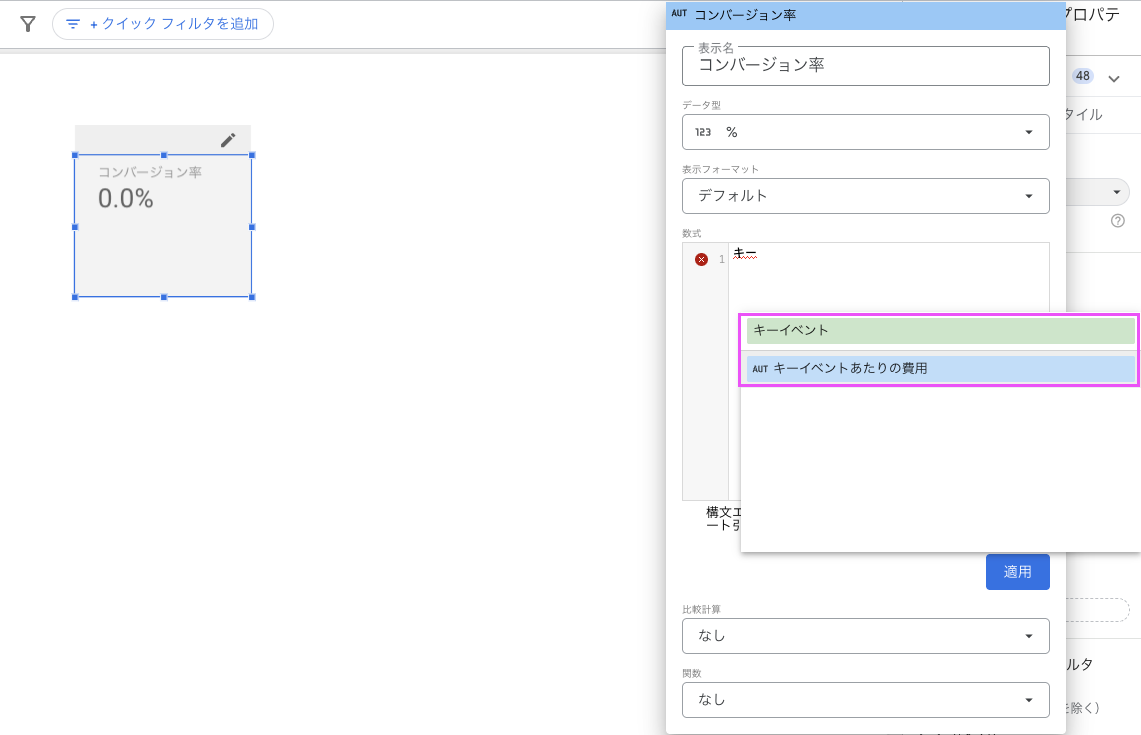Edit the 表示名 name field
1141x735 pixels.
click(865, 65)
